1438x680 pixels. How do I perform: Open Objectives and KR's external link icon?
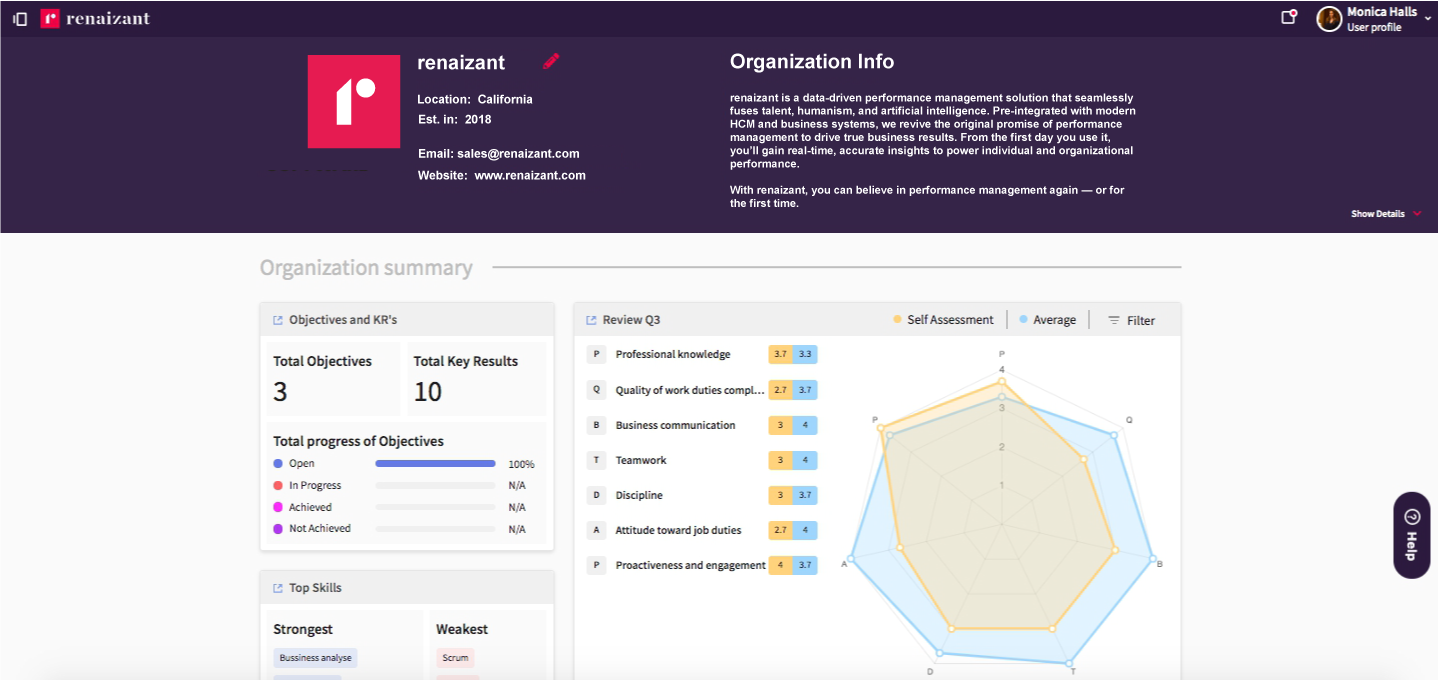pos(278,320)
